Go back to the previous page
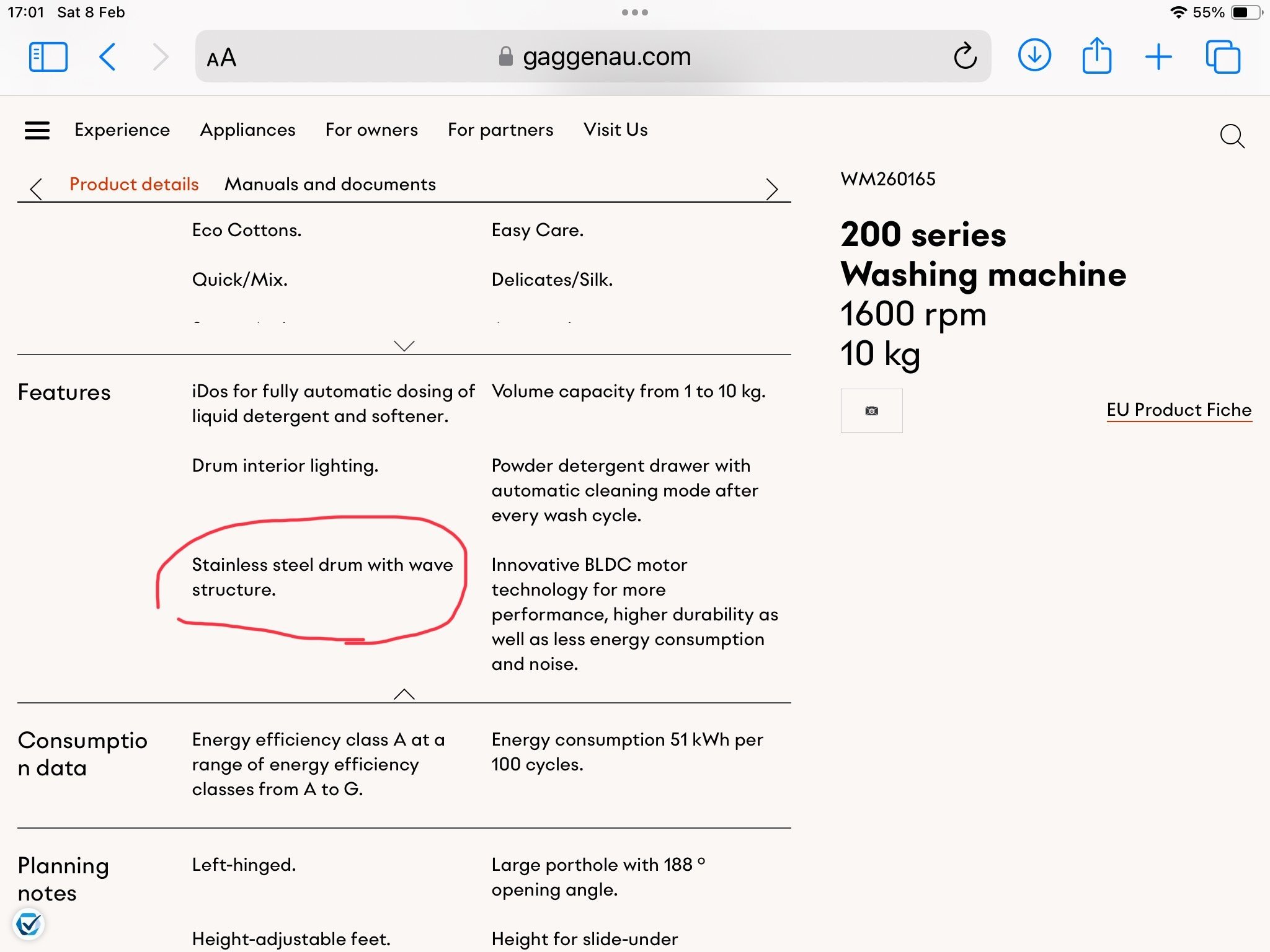This screenshot has width=1270, height=952. coord(107,57)
